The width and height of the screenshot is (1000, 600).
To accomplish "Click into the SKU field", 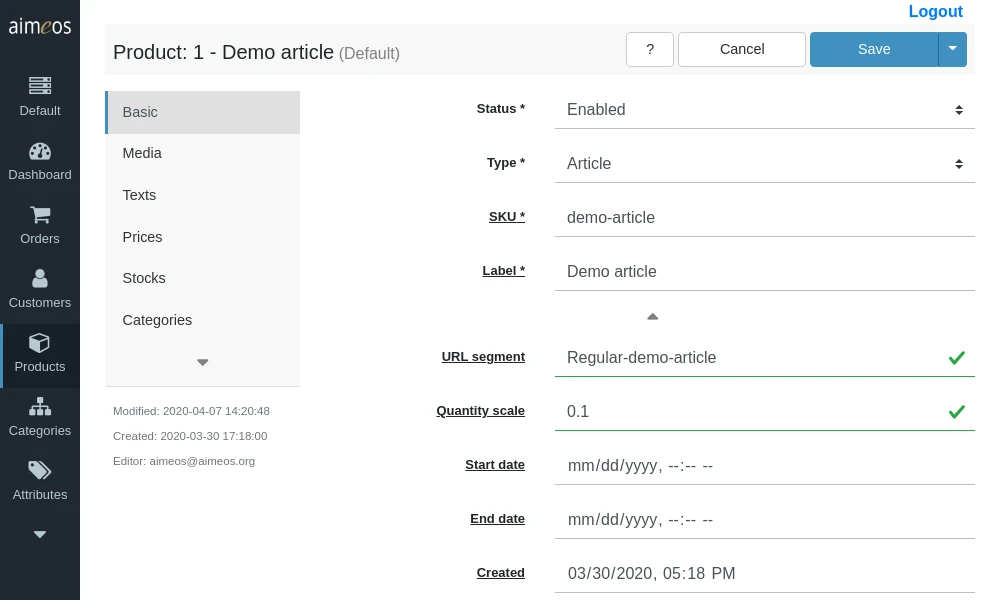I will tap(765, 217).
